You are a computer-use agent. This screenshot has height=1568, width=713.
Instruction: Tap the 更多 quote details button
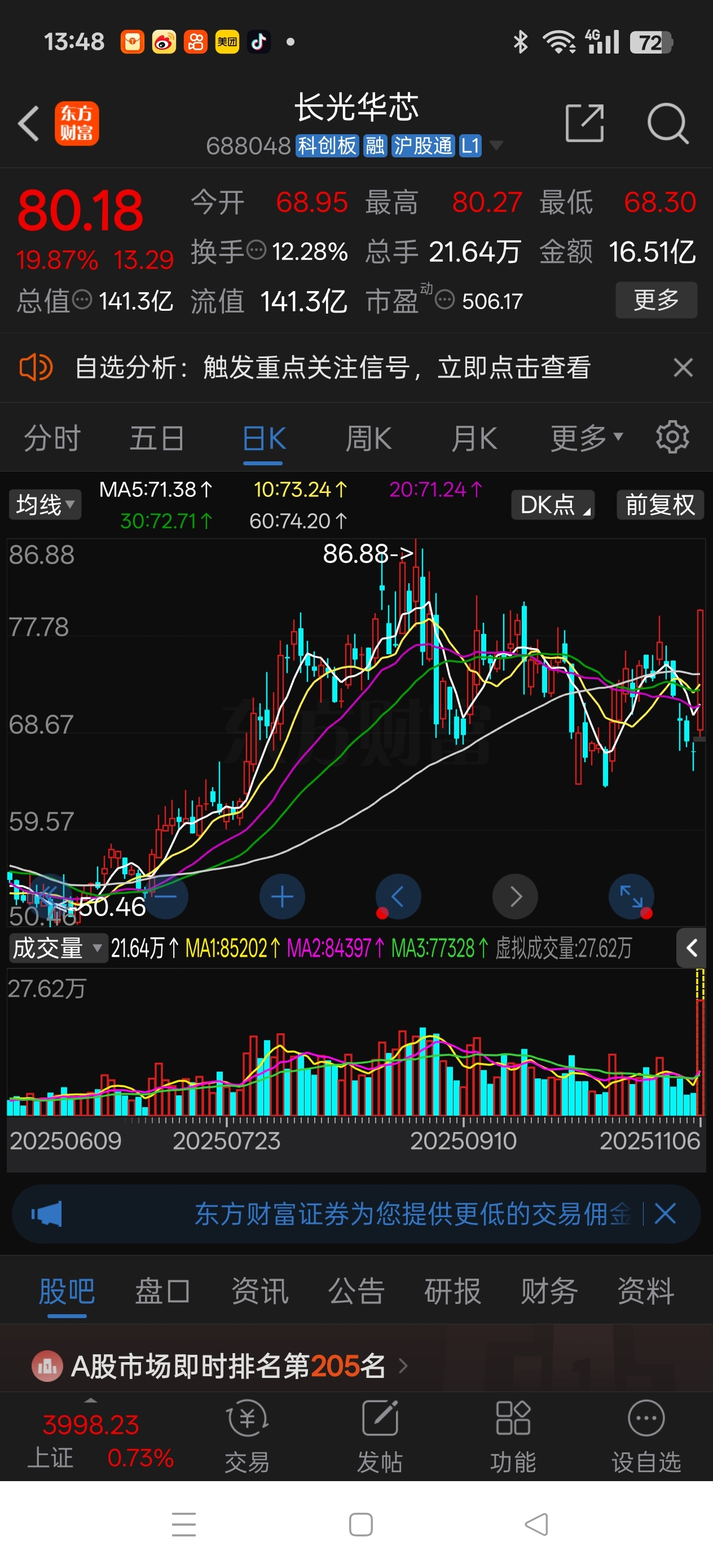(x=656, y=299)
